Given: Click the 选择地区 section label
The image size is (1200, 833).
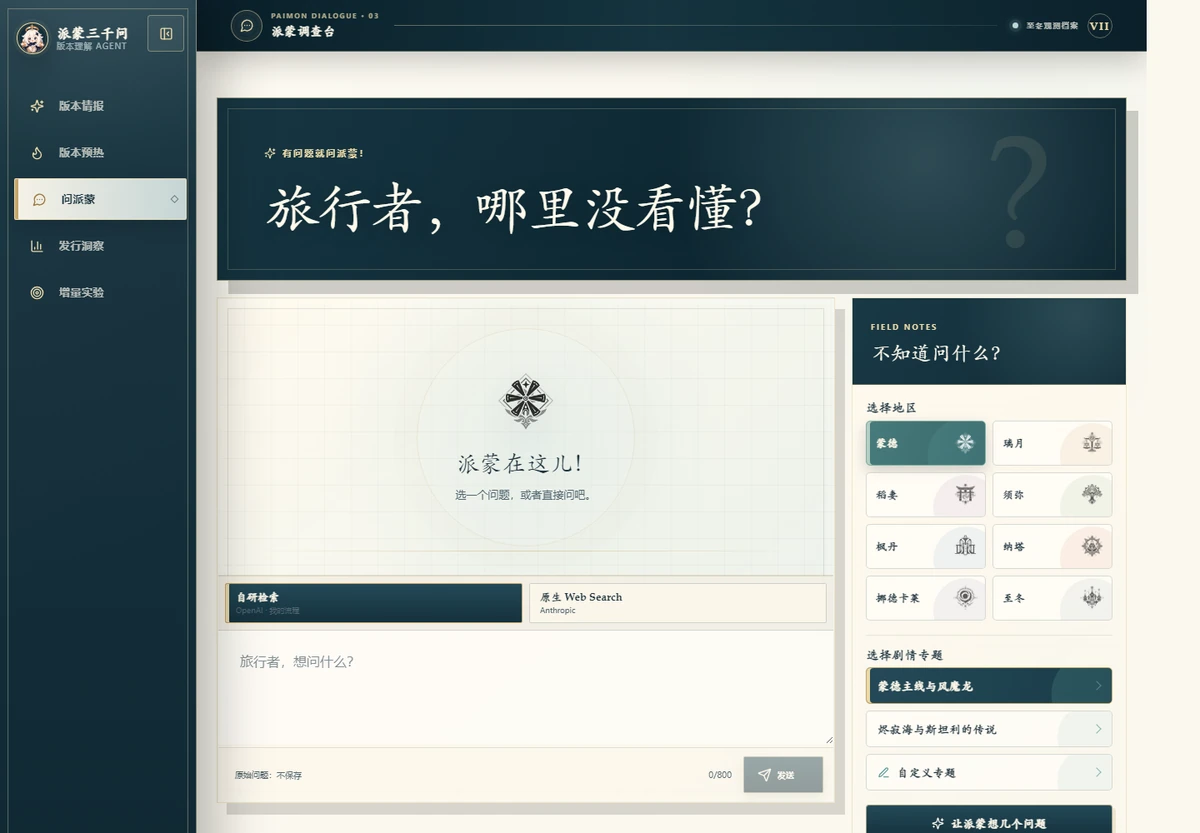Looking at the screenshot, I should 891,408.
